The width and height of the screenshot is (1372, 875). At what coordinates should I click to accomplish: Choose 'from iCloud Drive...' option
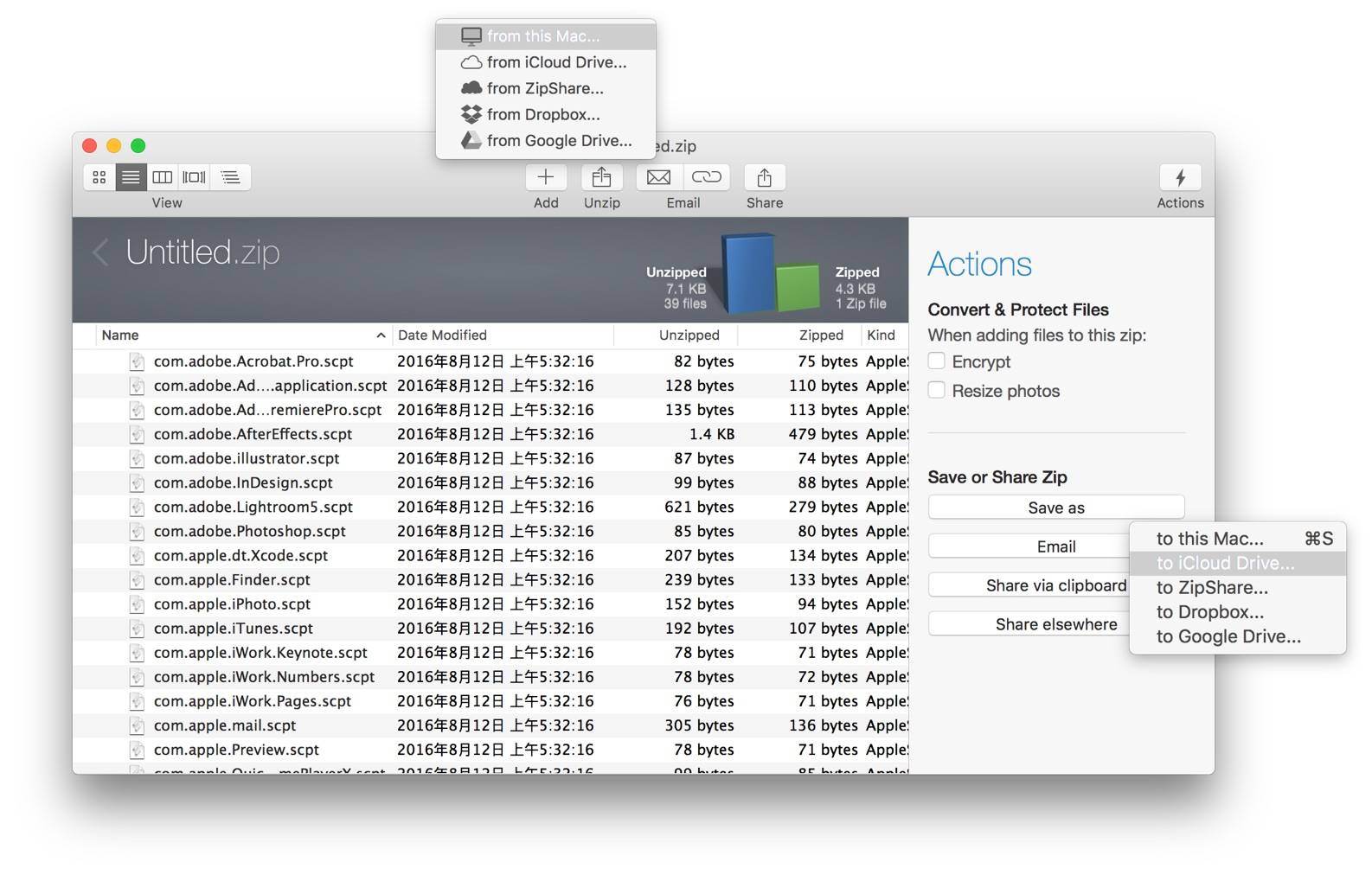(546, 62)
